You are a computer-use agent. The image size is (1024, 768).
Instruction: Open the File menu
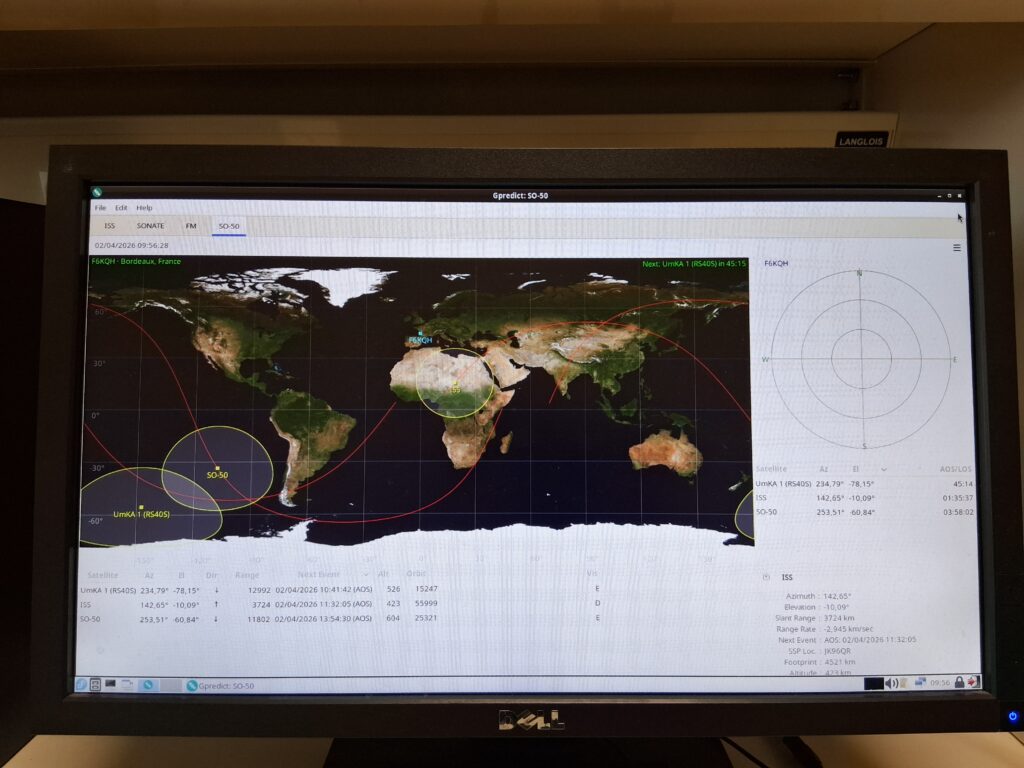coord(100,208)
